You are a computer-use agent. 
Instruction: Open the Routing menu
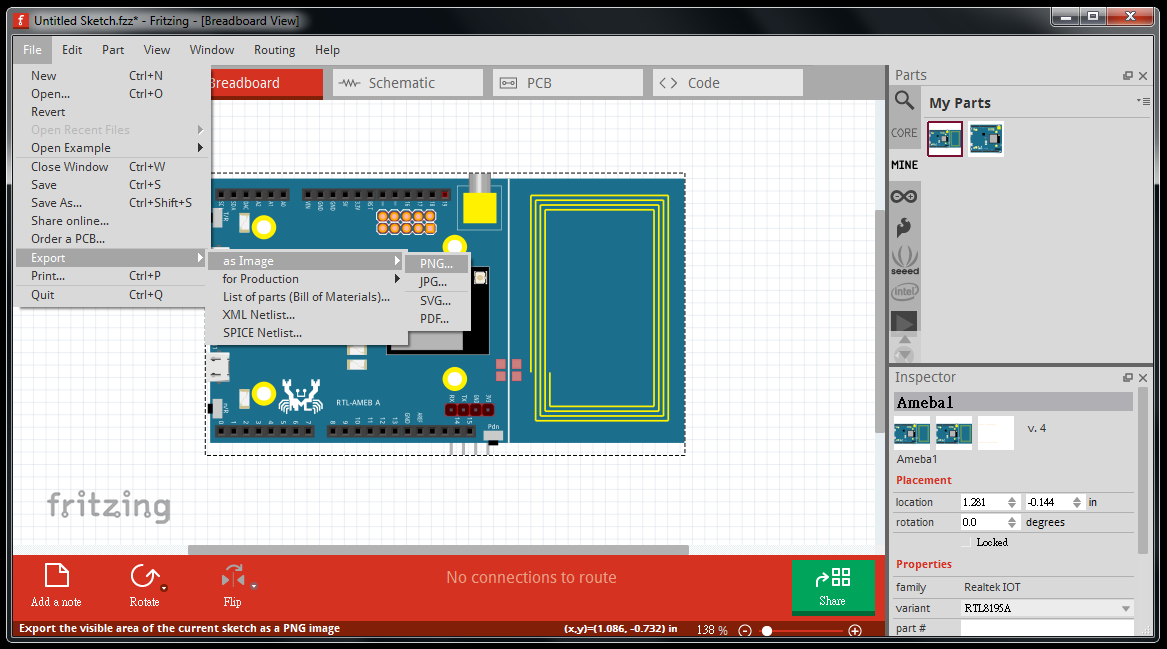[x=275, y=50]
